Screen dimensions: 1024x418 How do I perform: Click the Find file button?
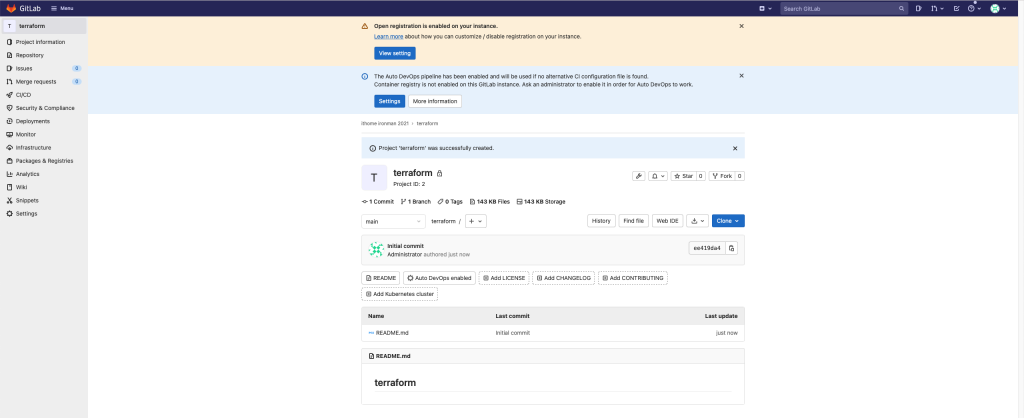point(633,221)
